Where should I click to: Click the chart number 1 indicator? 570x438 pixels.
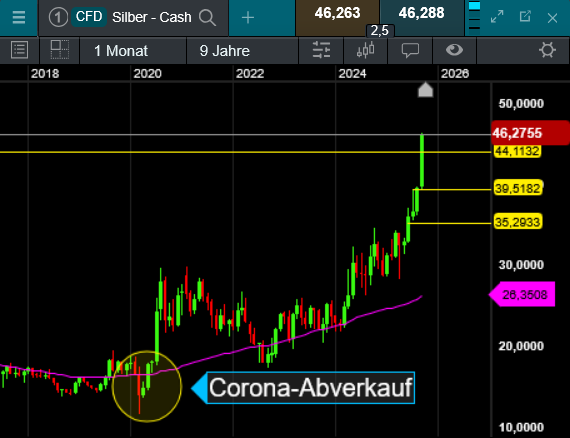tap(58, 17)
